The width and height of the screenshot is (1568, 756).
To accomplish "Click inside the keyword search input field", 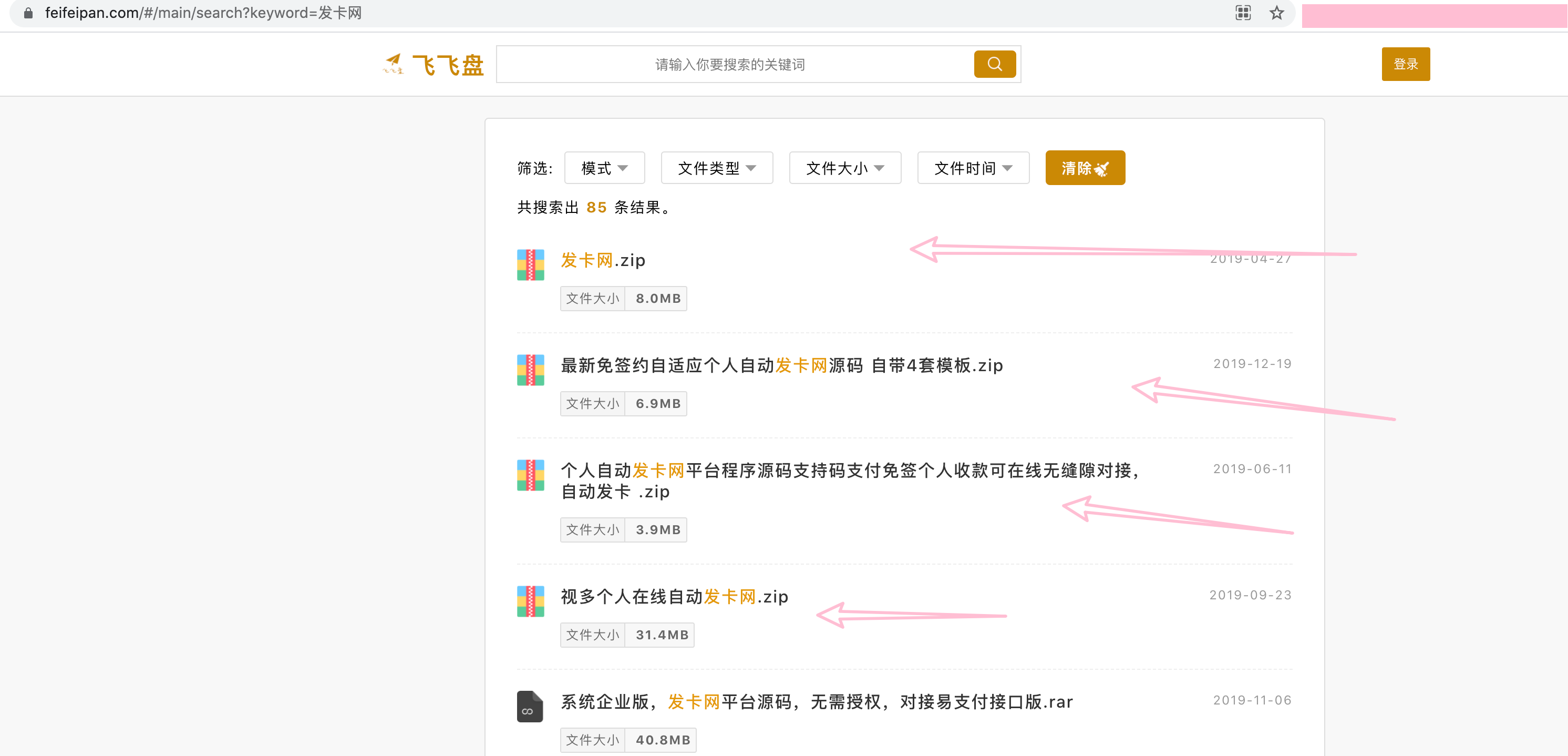I will pos(730,64).
